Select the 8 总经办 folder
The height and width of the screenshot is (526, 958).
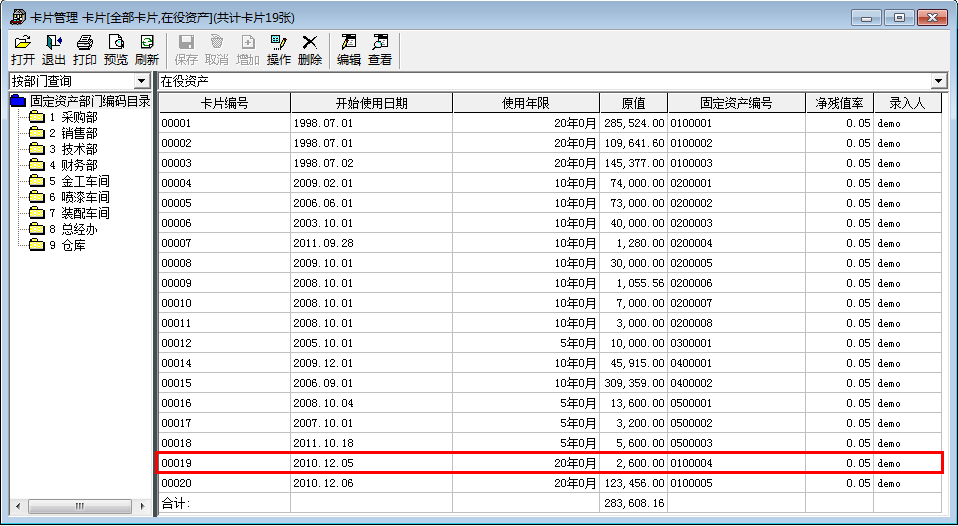point(64,229)
